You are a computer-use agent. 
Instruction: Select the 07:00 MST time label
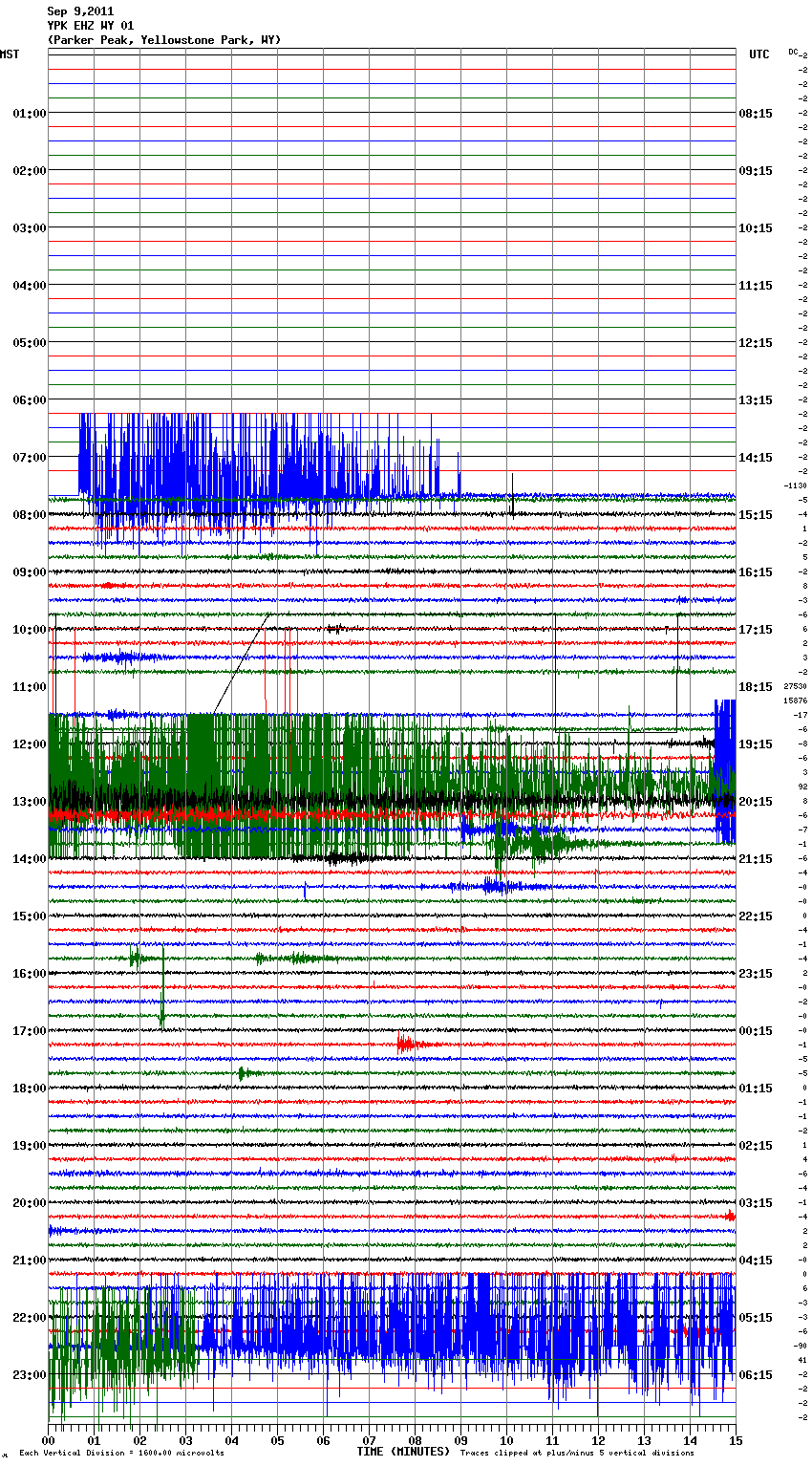click(30, 458)
